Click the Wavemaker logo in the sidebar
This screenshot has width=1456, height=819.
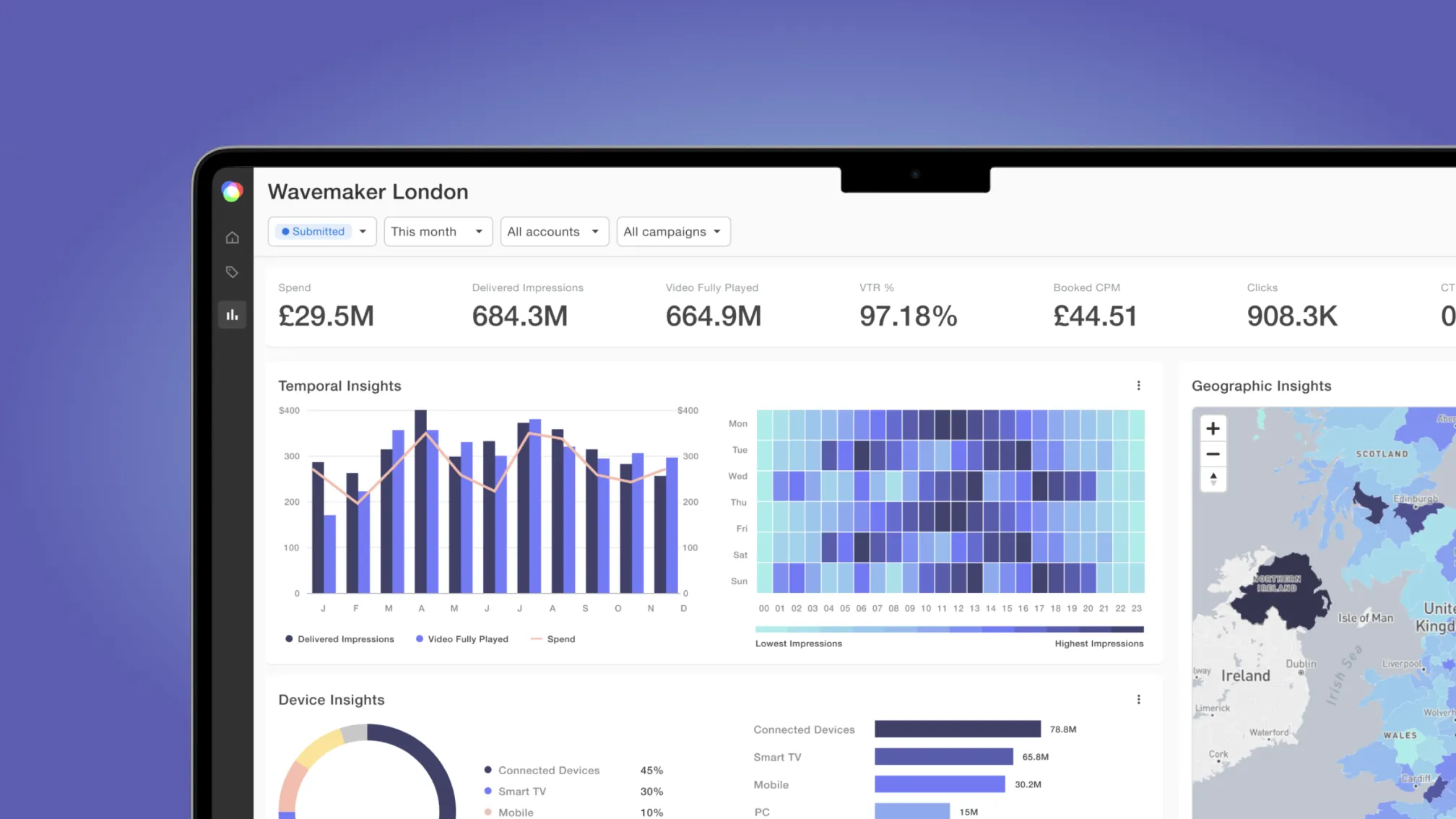click(x=232, y=191)
